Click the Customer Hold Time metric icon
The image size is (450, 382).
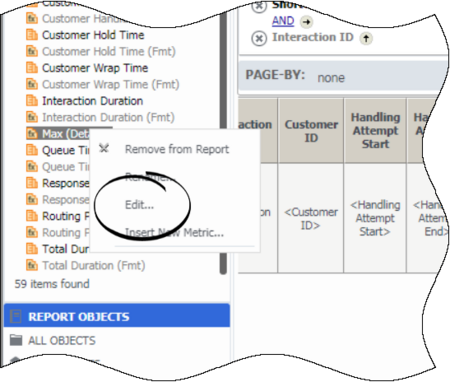32,35
